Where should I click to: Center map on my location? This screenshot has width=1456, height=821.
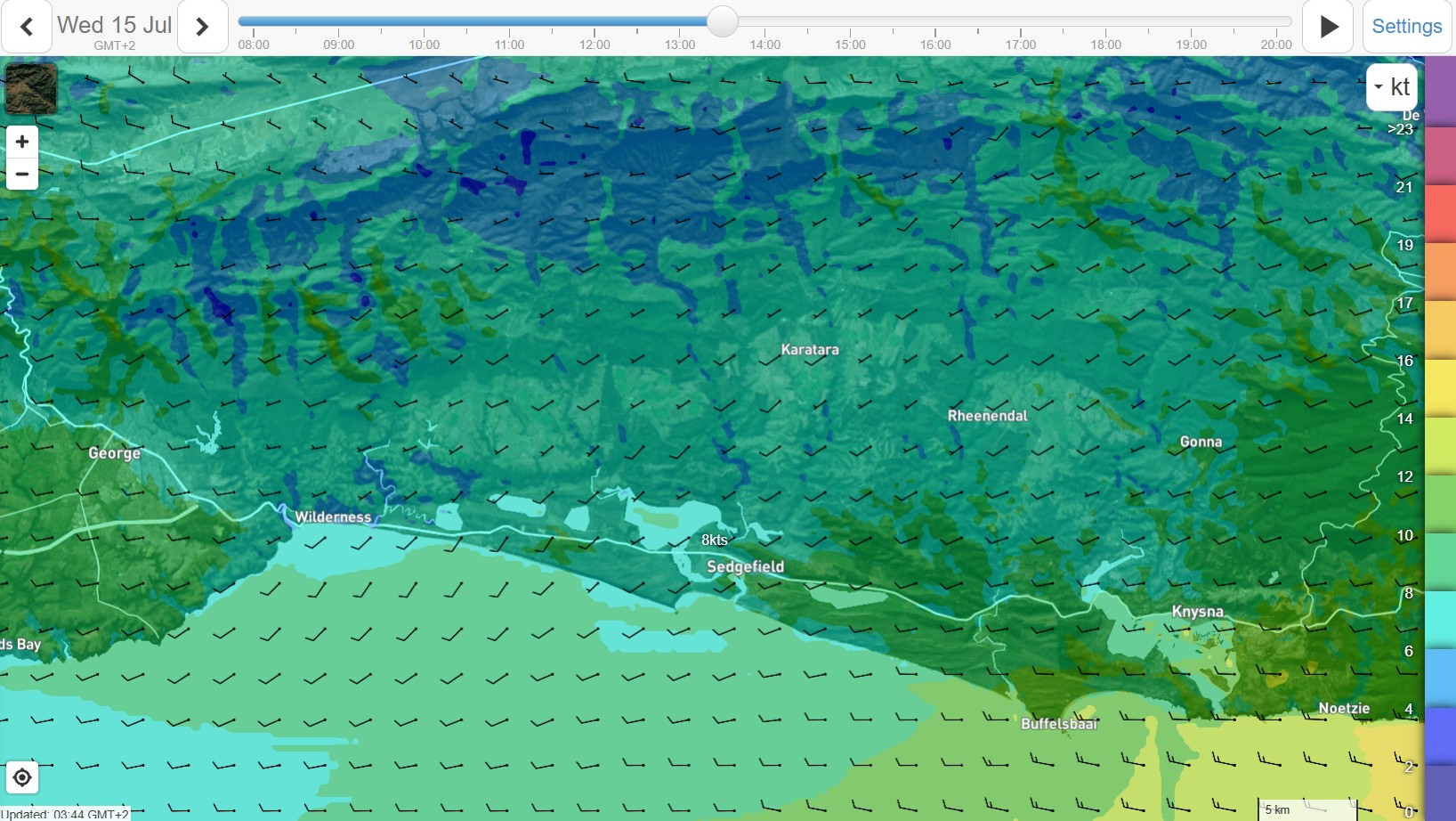(22, 777)
